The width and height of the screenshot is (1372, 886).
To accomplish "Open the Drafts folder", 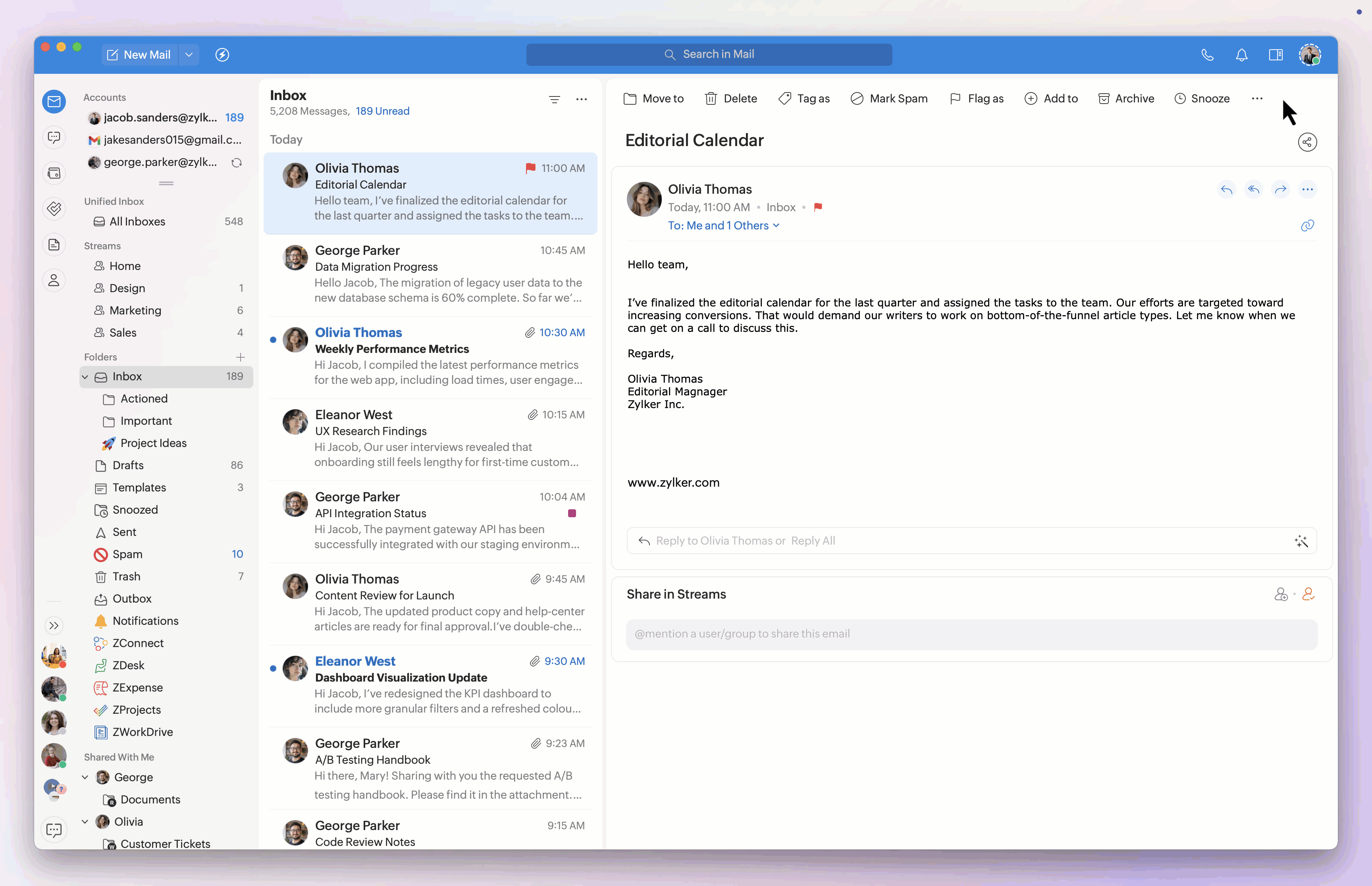I will click(128, 466).
